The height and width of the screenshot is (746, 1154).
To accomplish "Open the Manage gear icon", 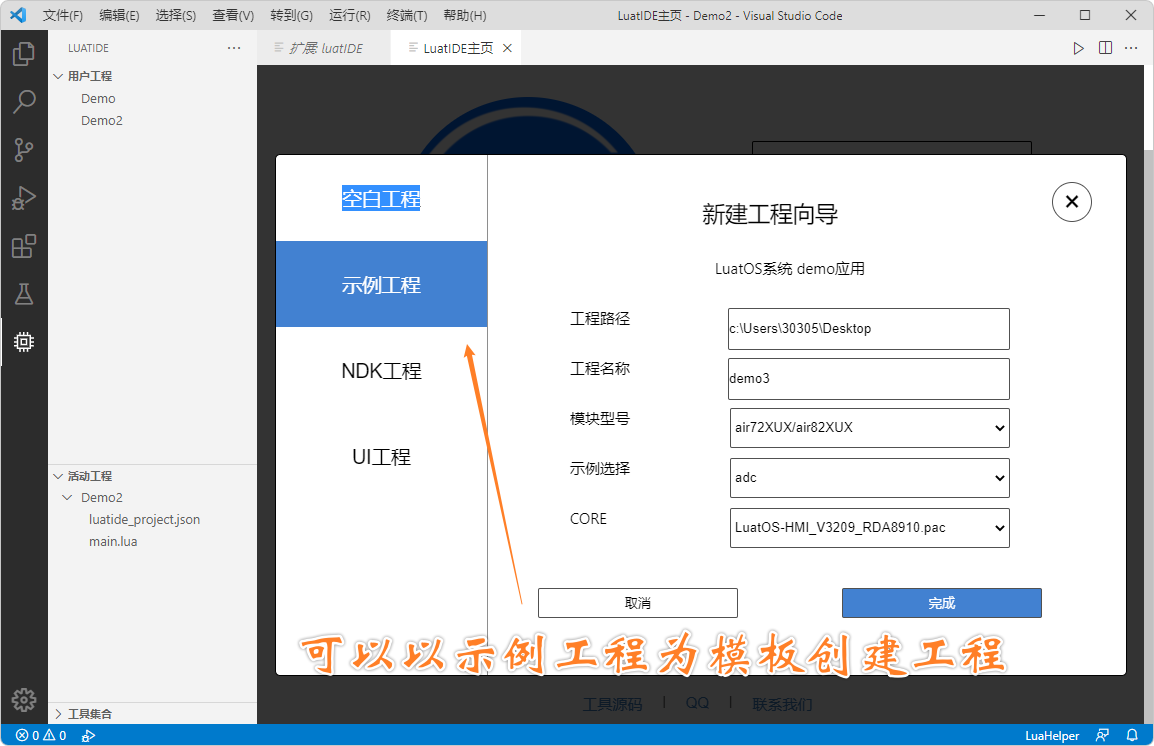I will tap(24, 700).
